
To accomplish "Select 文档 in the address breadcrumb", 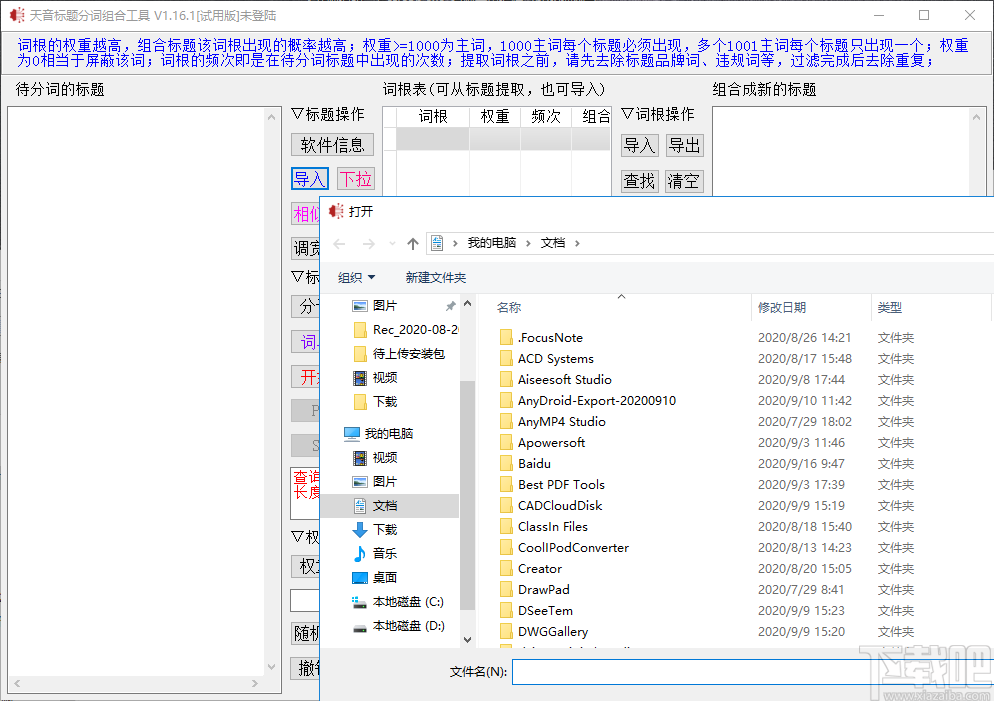I will click(x=553, y=243).
